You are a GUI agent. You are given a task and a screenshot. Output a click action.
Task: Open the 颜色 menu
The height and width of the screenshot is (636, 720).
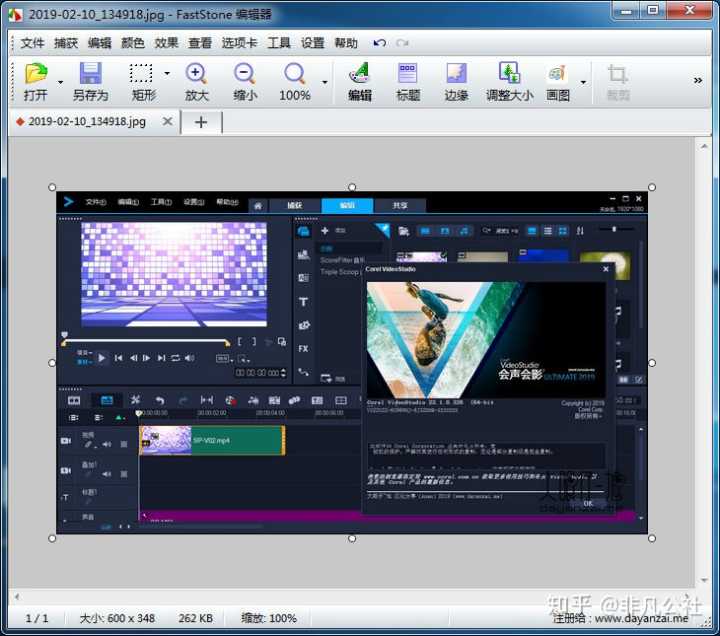pyautogui.click(x=133, y=43)
